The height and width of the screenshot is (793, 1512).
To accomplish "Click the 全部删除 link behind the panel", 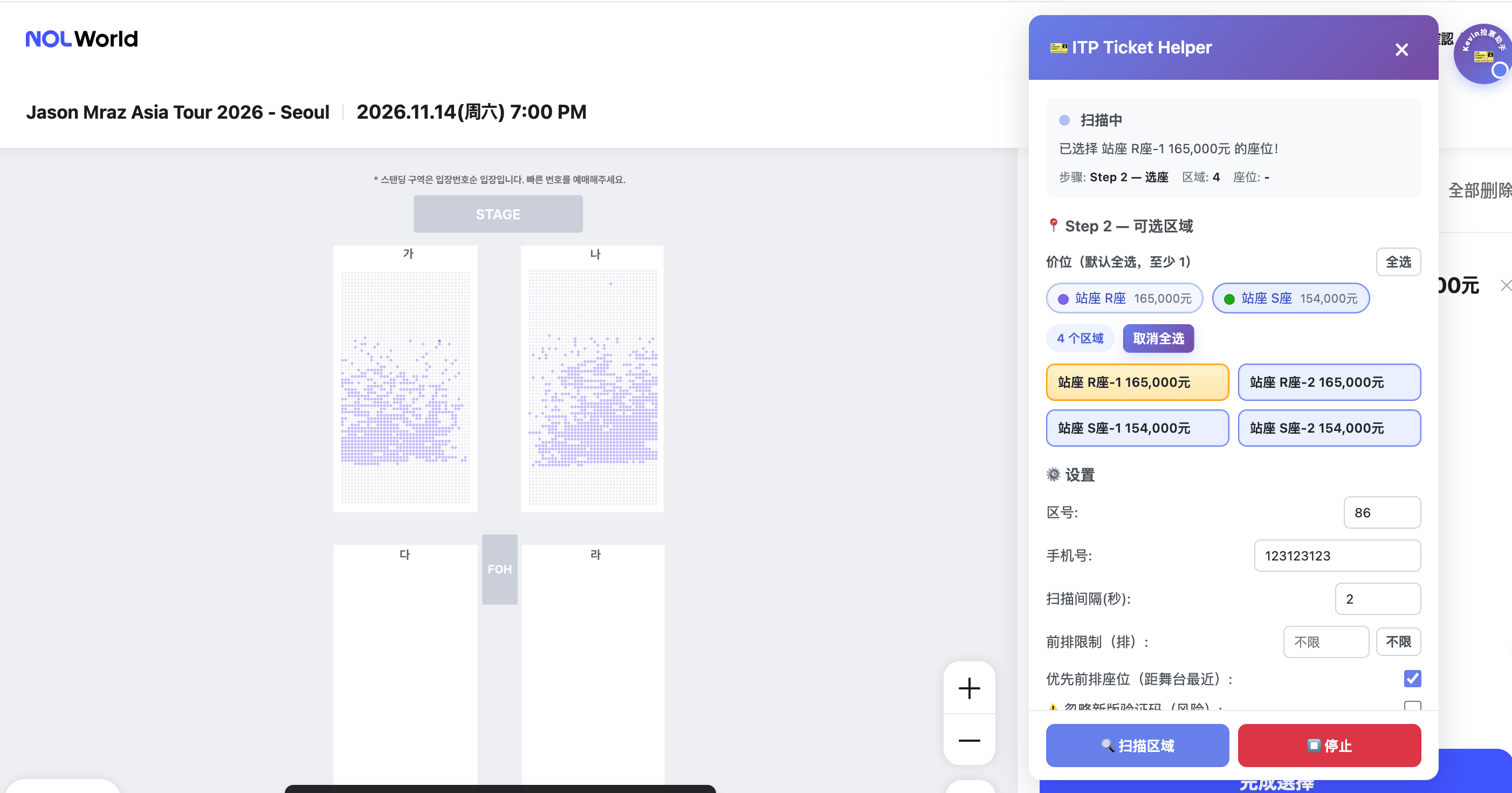I will [1479, 190].
